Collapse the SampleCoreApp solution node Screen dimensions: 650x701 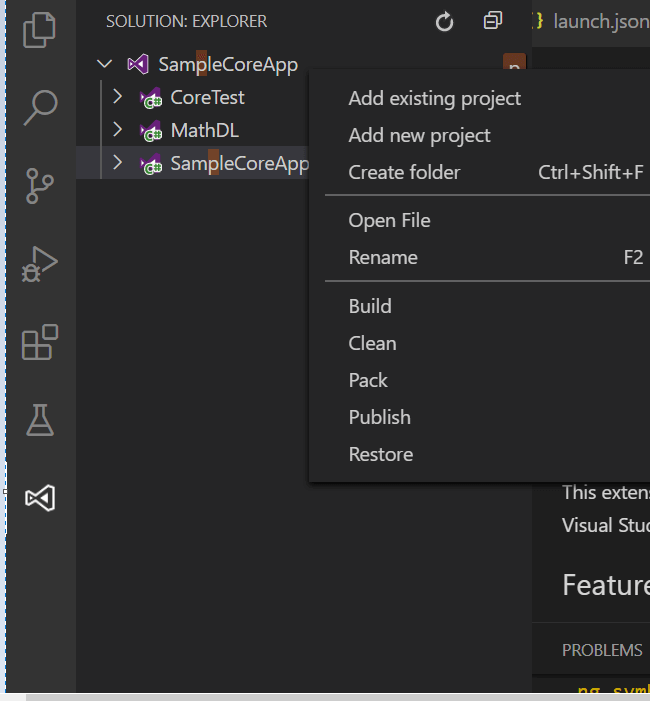tap(104, 65)
